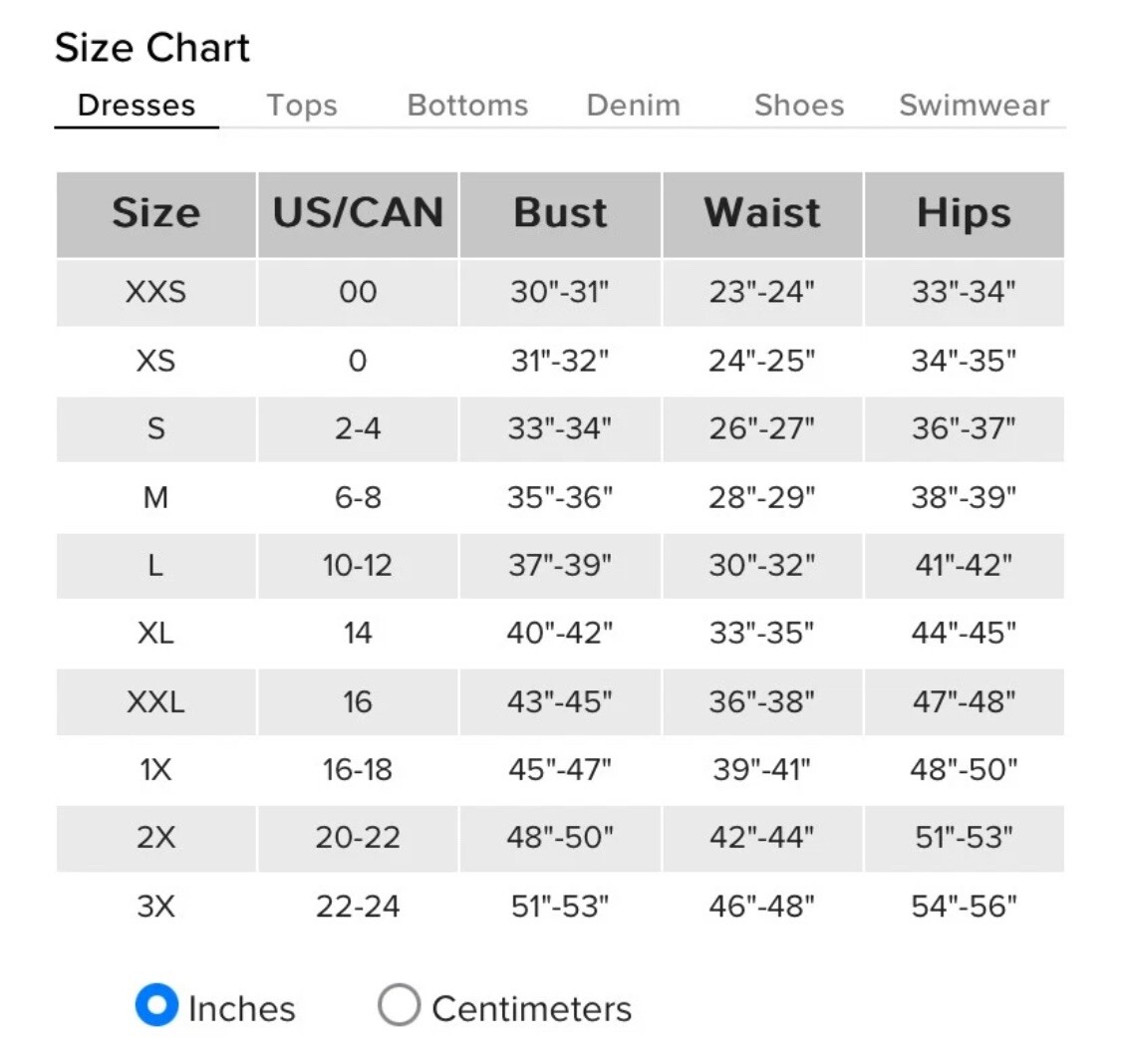Screen dimensions: 1121x1064
Task: Switch units to Centimeters
Action: pyautogui.click(x=399, y=1005)
